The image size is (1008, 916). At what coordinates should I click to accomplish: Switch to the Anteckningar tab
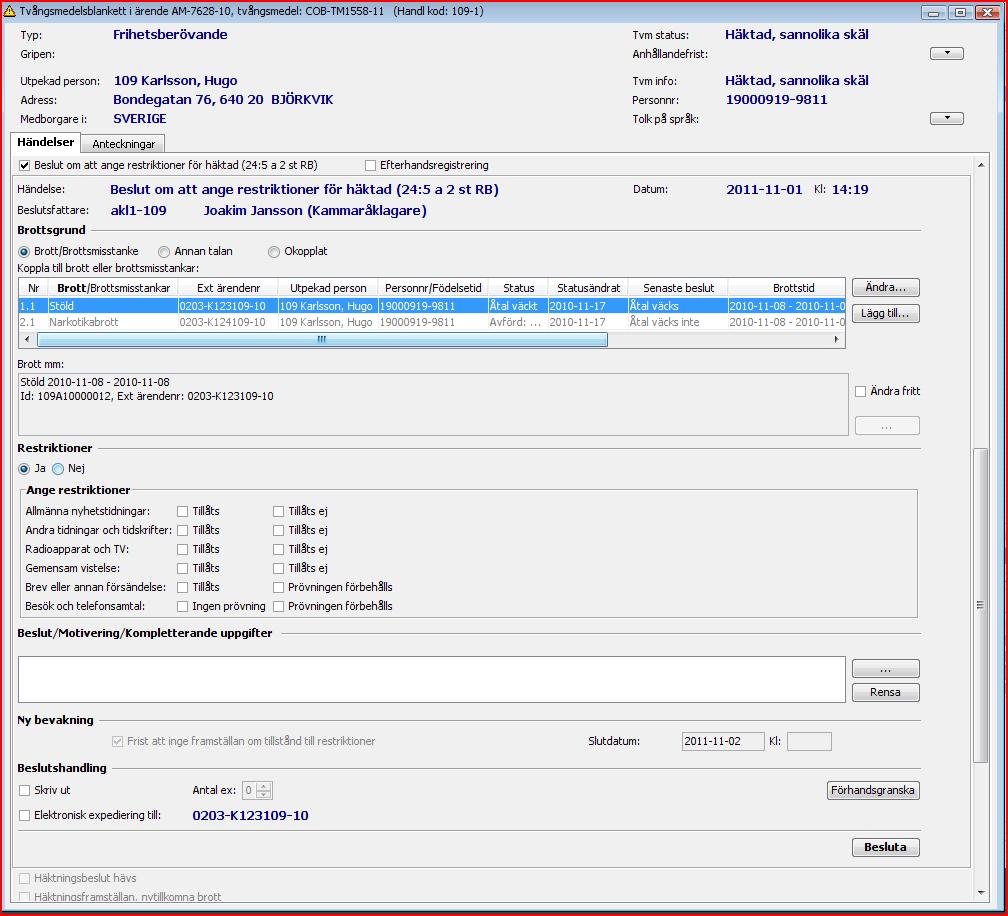[123, 144]
